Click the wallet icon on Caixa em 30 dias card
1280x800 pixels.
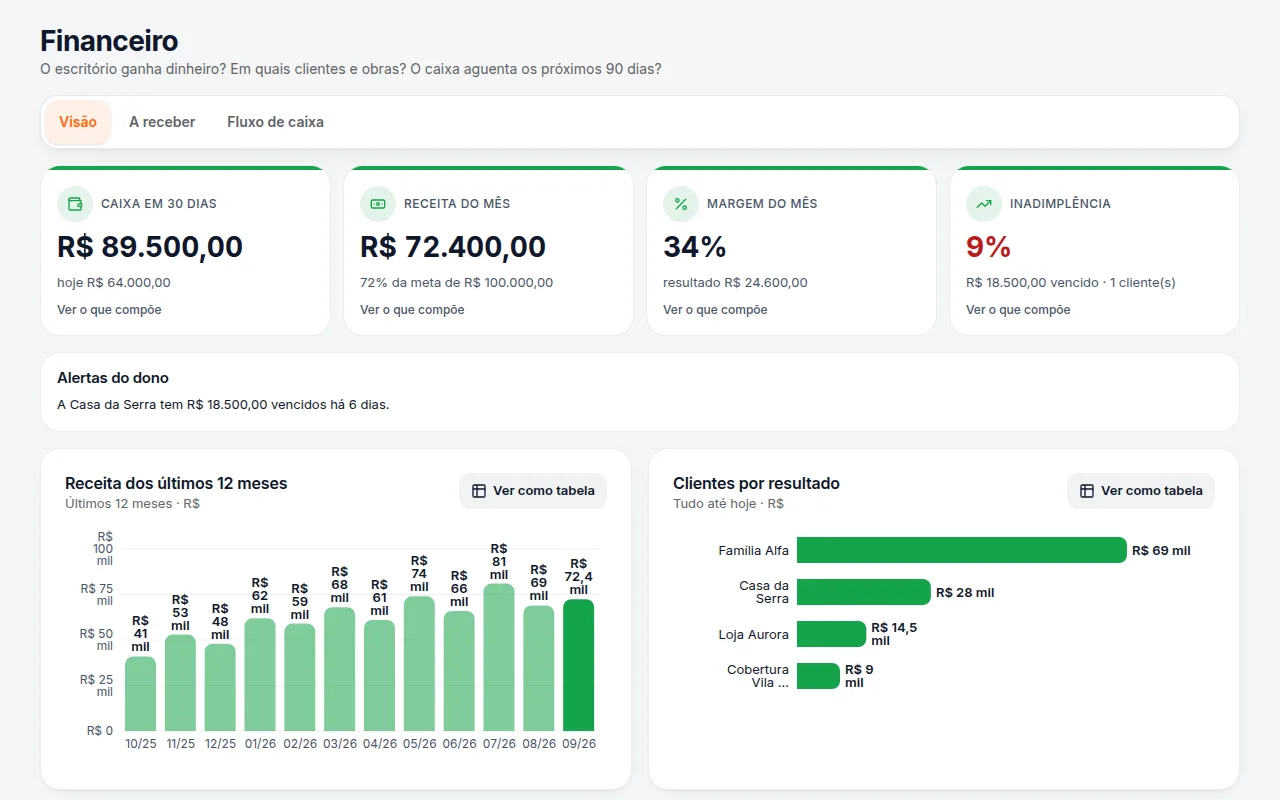(x=75, y=204)
